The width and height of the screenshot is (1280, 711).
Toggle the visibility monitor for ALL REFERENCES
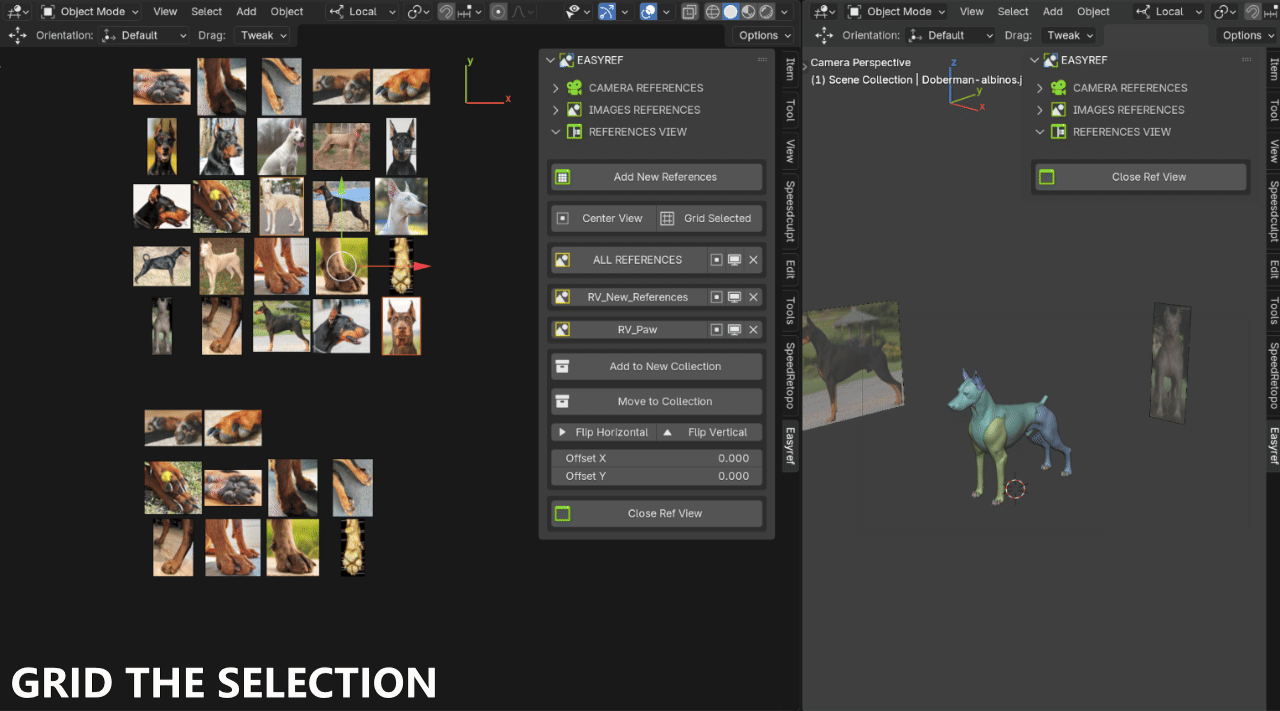pos(735,260)
